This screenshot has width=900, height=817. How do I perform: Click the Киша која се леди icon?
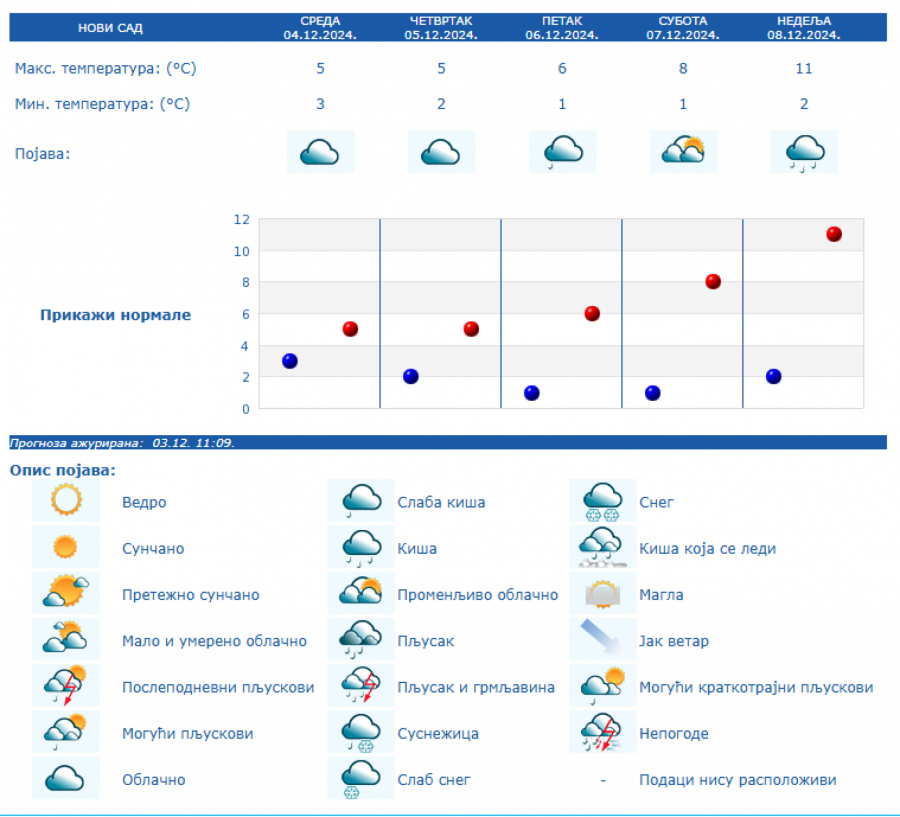pyautogui.click(x=603, y=547)
